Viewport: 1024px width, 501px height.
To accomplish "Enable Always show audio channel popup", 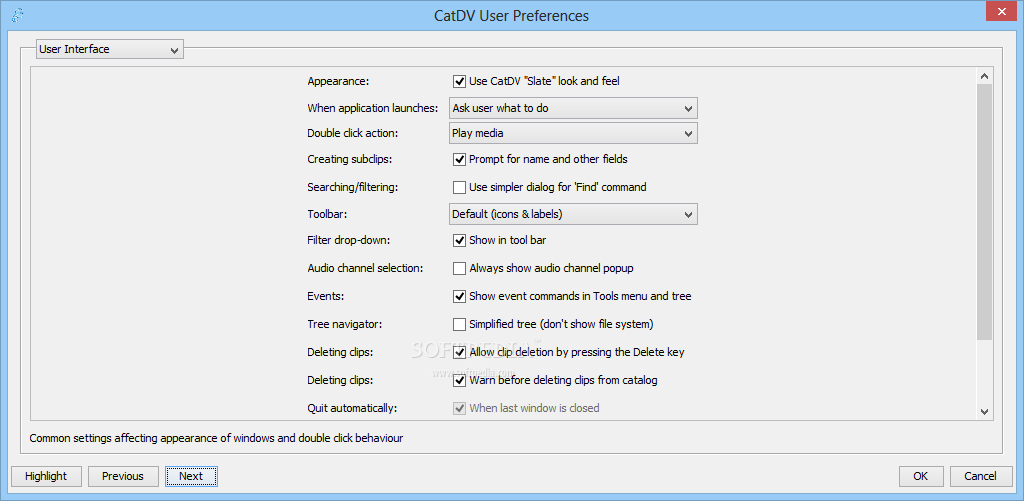I will 458,268.
